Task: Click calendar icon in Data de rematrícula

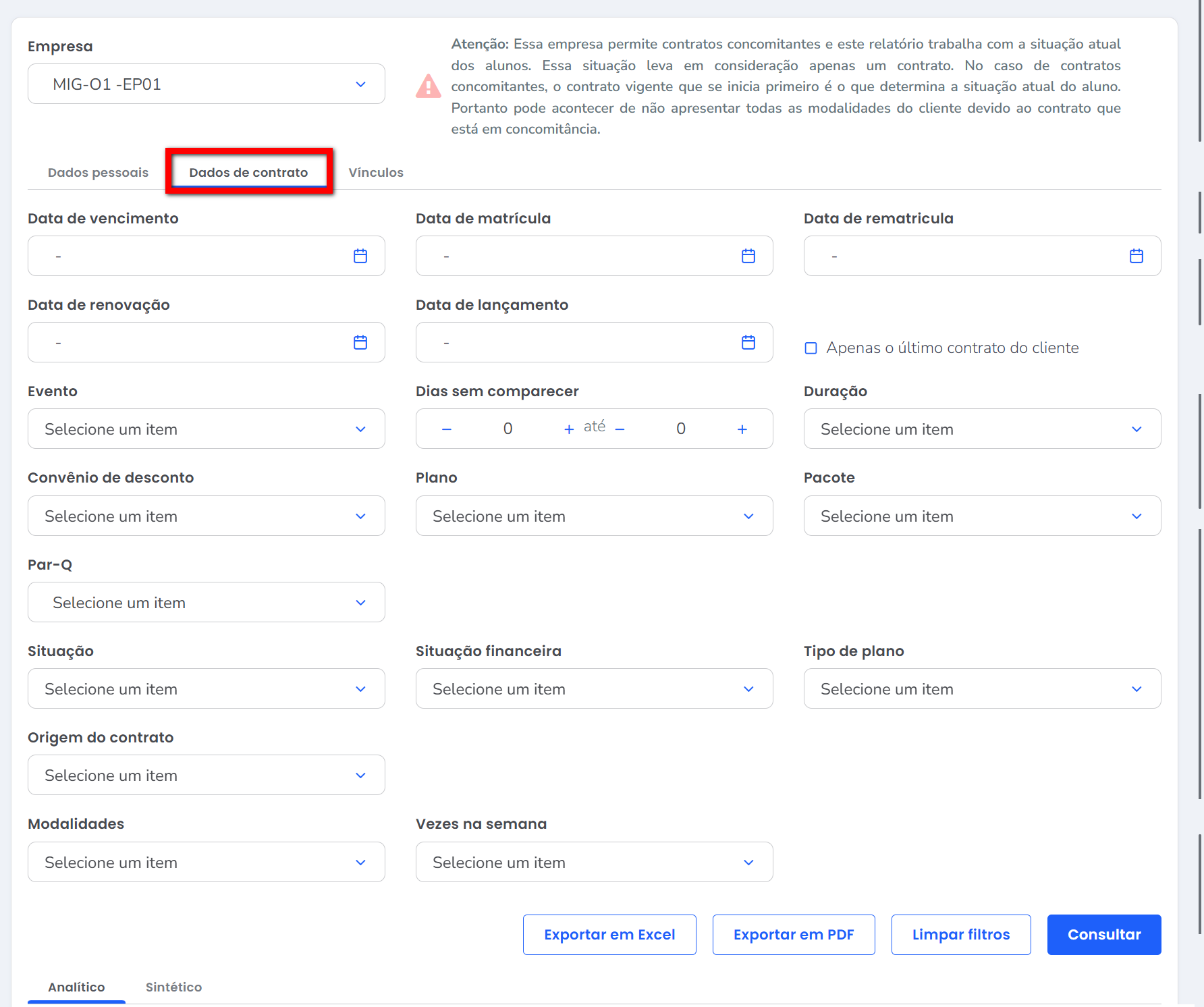Action: tap(1136, 256)
